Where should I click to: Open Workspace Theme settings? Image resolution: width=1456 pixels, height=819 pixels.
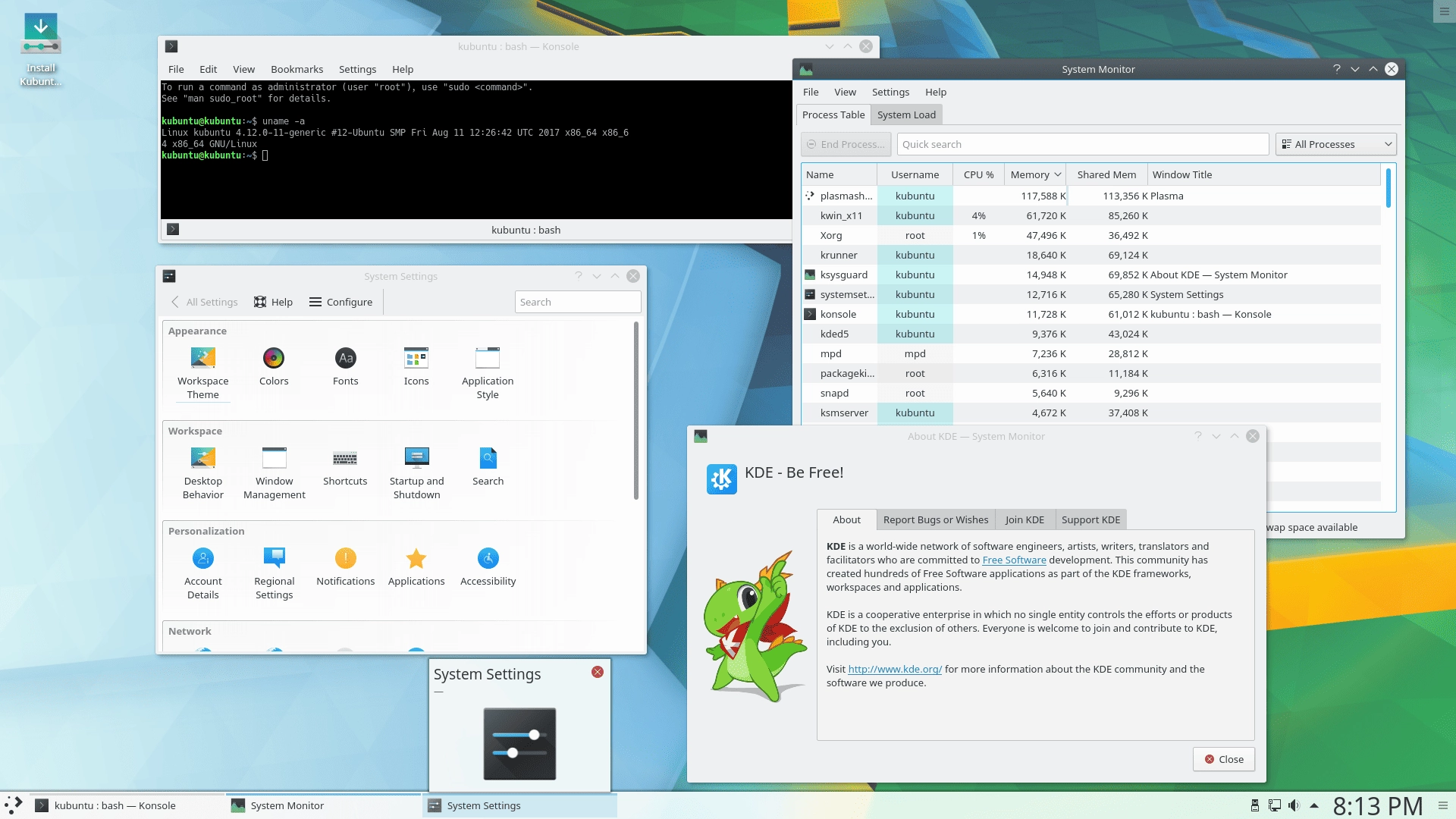pos(202,372)
